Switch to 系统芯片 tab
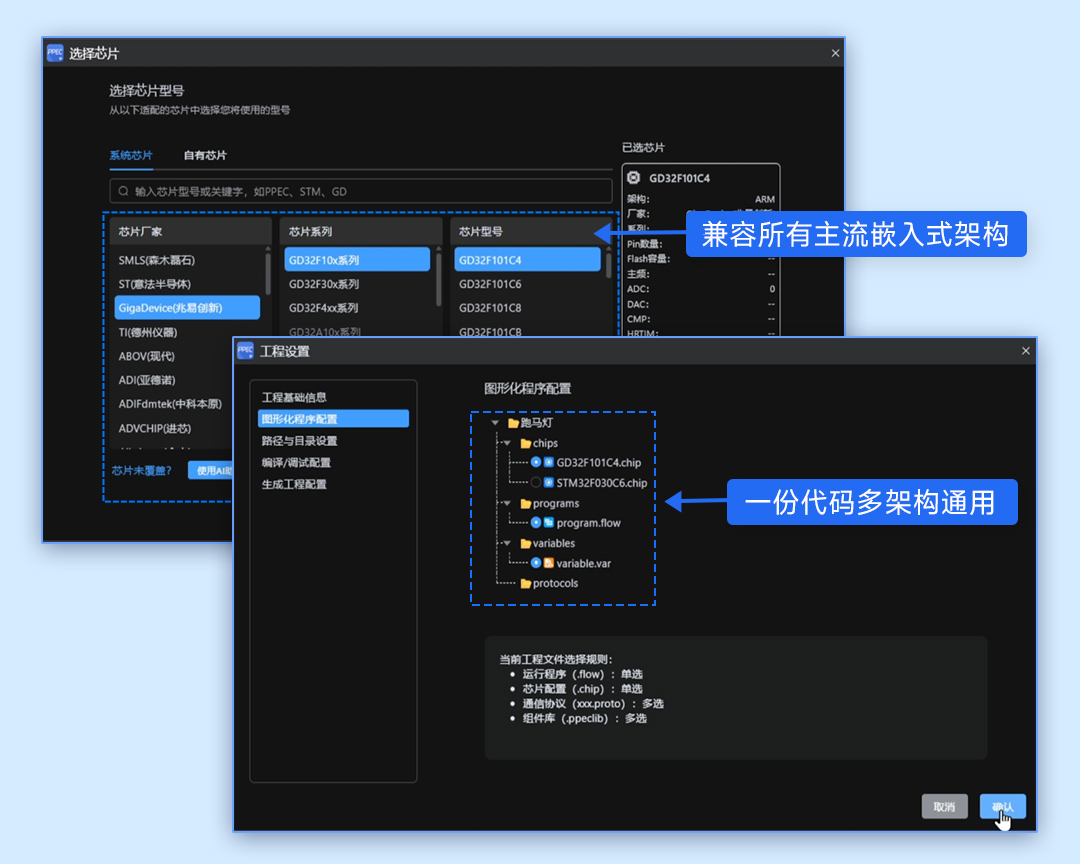This screenshot has width=1080, height=864. coord(131,155)
